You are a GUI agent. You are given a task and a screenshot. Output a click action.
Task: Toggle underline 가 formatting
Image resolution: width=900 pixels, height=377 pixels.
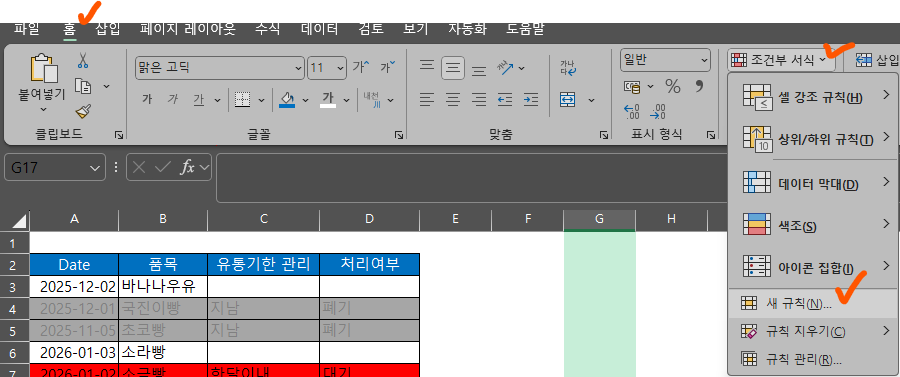199,100
